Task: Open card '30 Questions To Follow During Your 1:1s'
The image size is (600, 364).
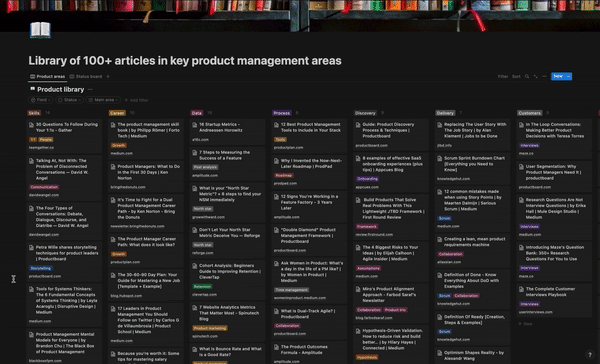Action: (x=64, y=135)
